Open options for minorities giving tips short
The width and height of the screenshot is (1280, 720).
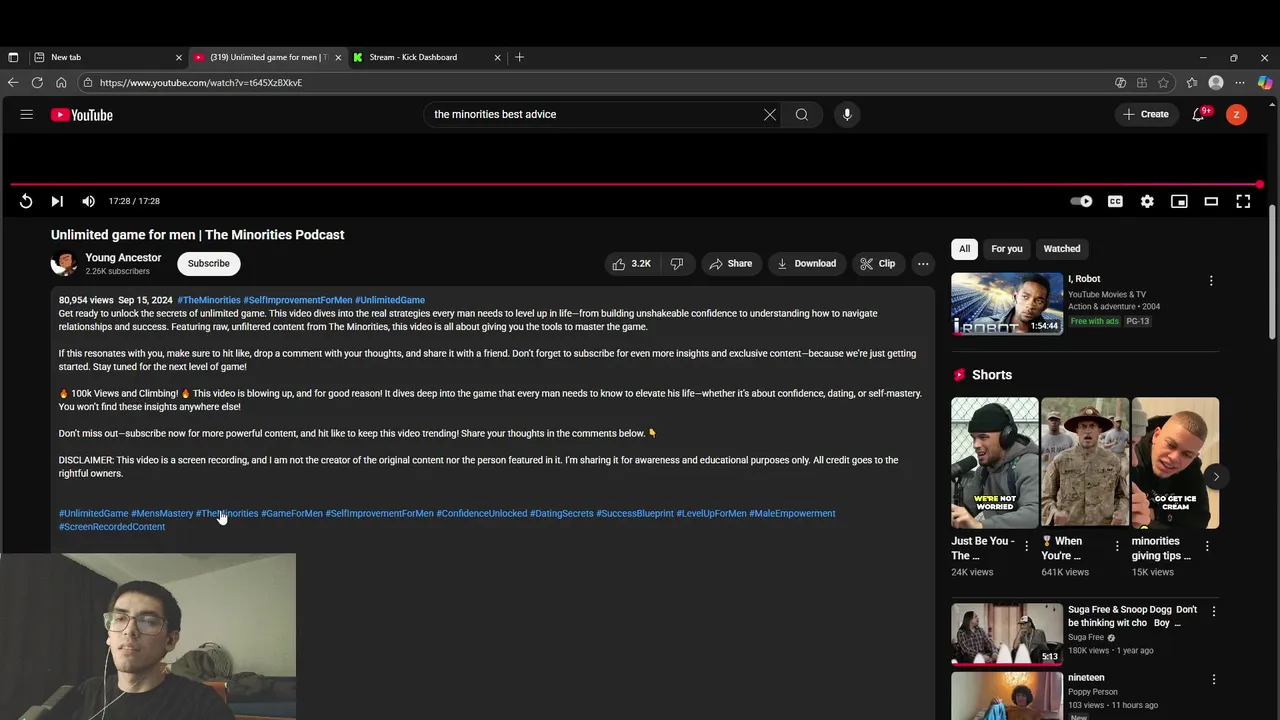[1207, 547]
